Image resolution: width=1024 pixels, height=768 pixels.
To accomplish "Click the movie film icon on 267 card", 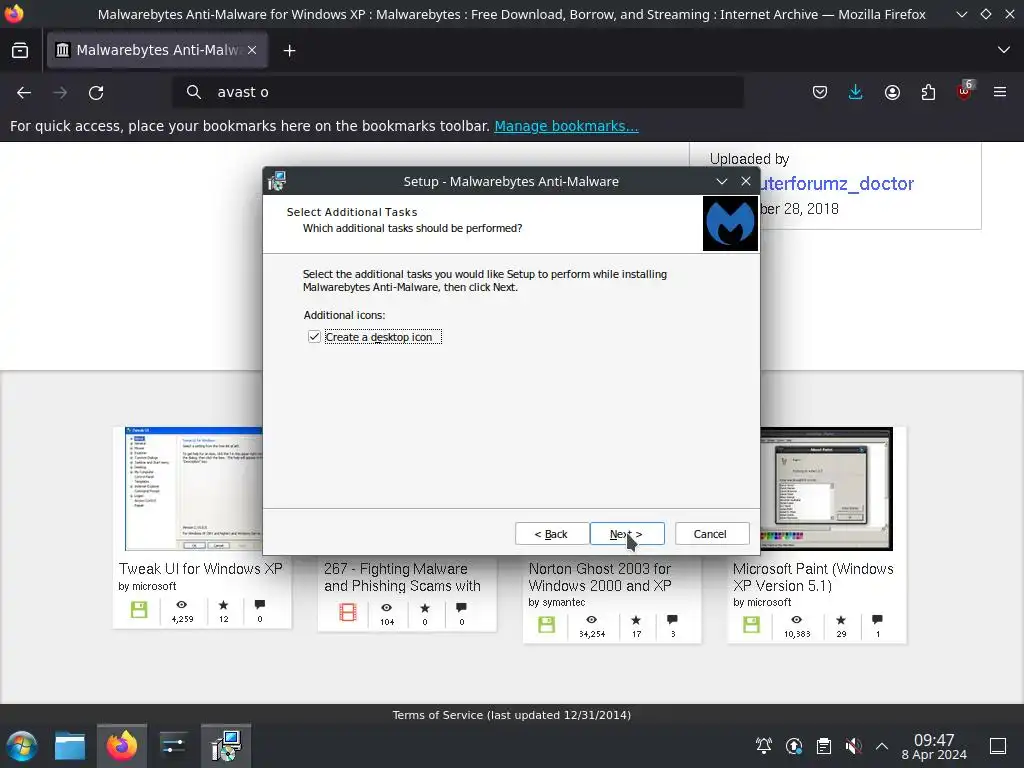I will click(x=347, y=612).
